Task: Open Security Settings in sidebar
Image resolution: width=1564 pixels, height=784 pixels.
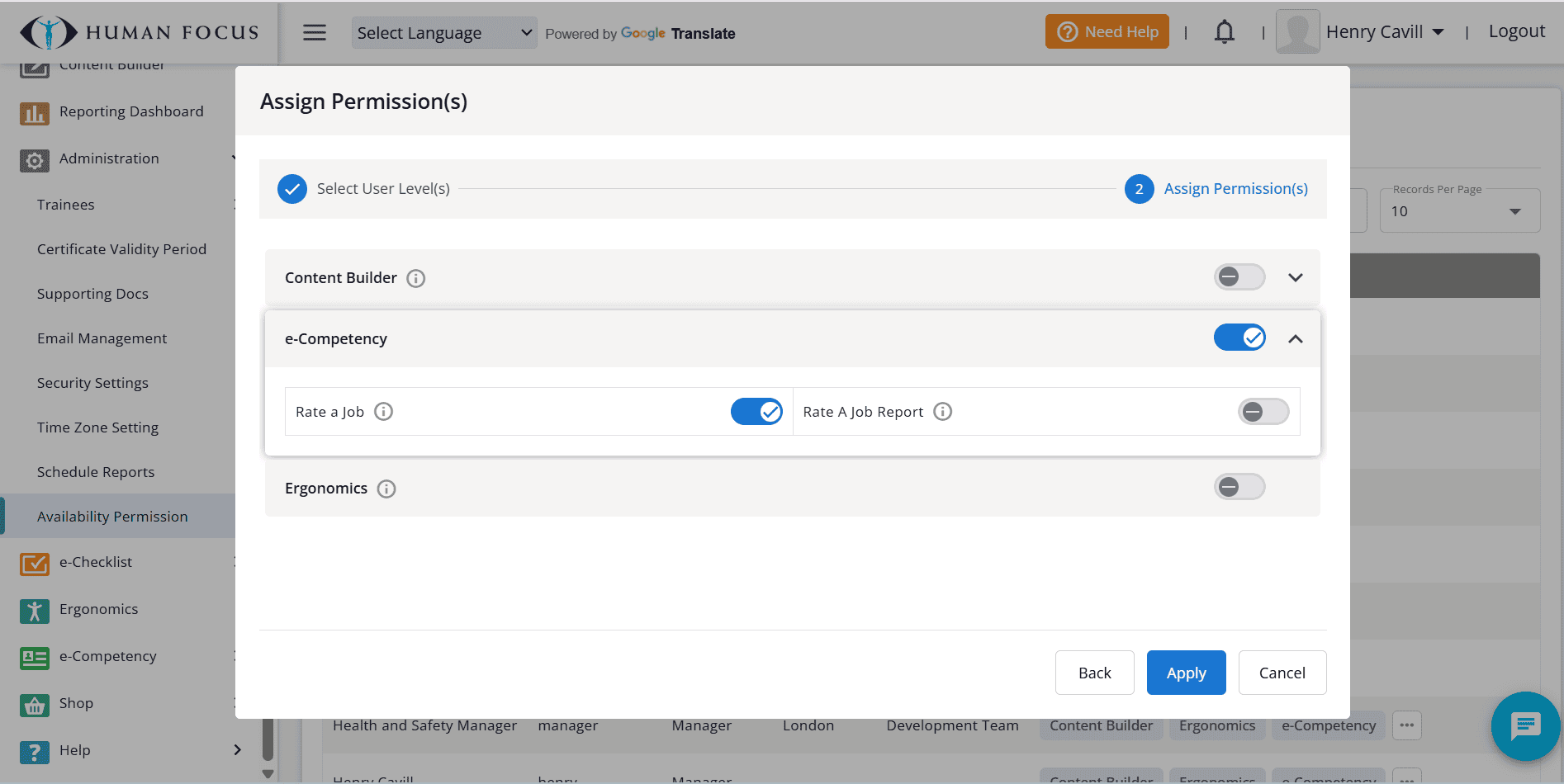Action: (92, 383)
